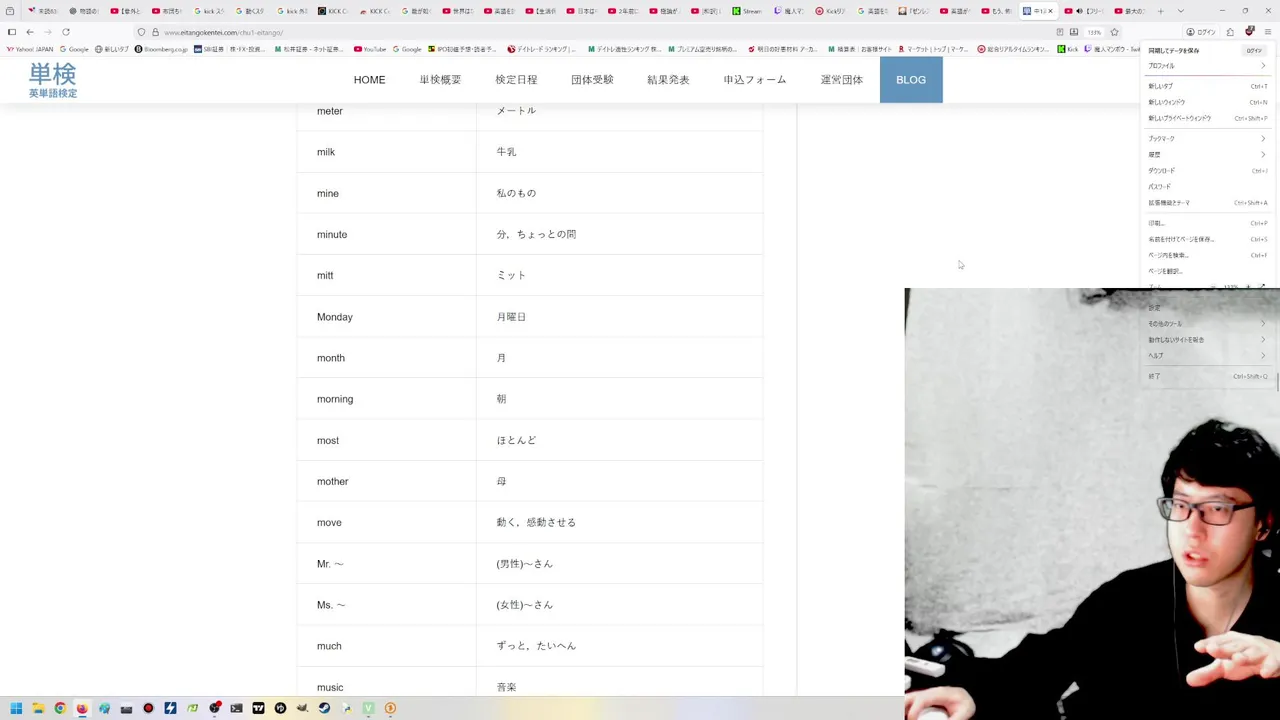Go to the HOME navigation item
This screenshot has width=1280, height=720.
coord(369,80)
